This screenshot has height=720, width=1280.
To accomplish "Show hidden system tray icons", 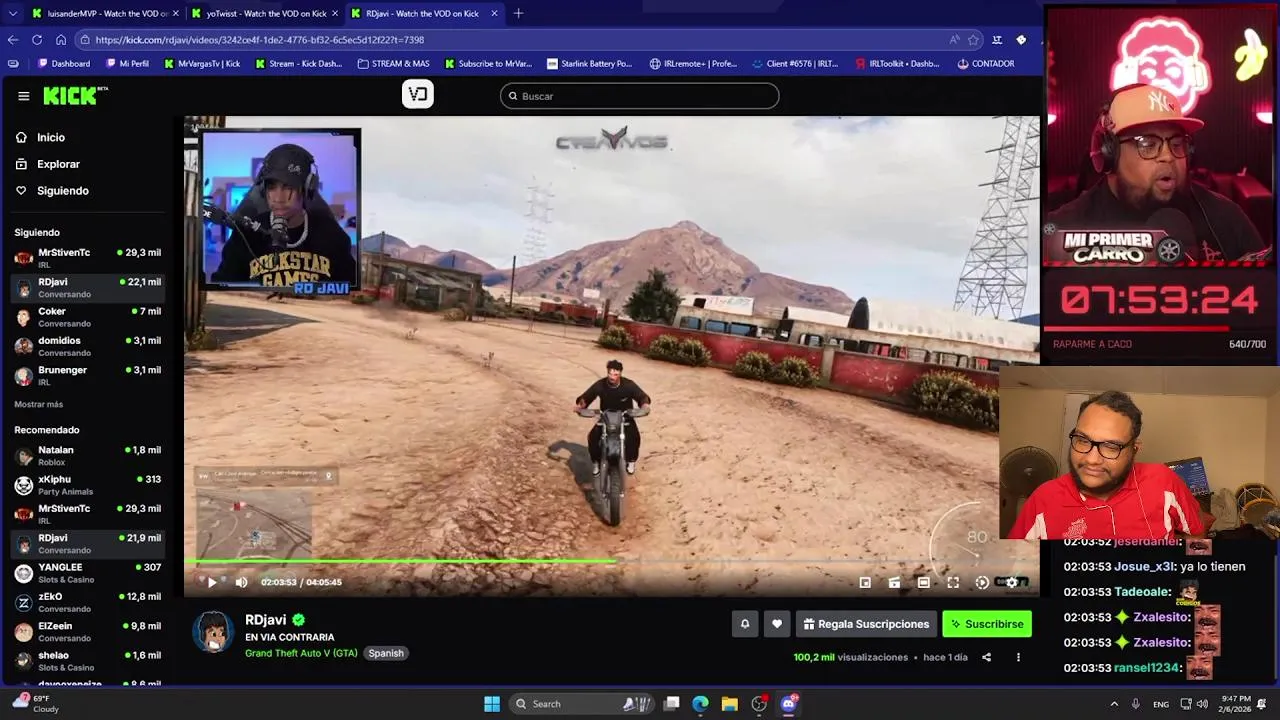I will click(1114, 704).
